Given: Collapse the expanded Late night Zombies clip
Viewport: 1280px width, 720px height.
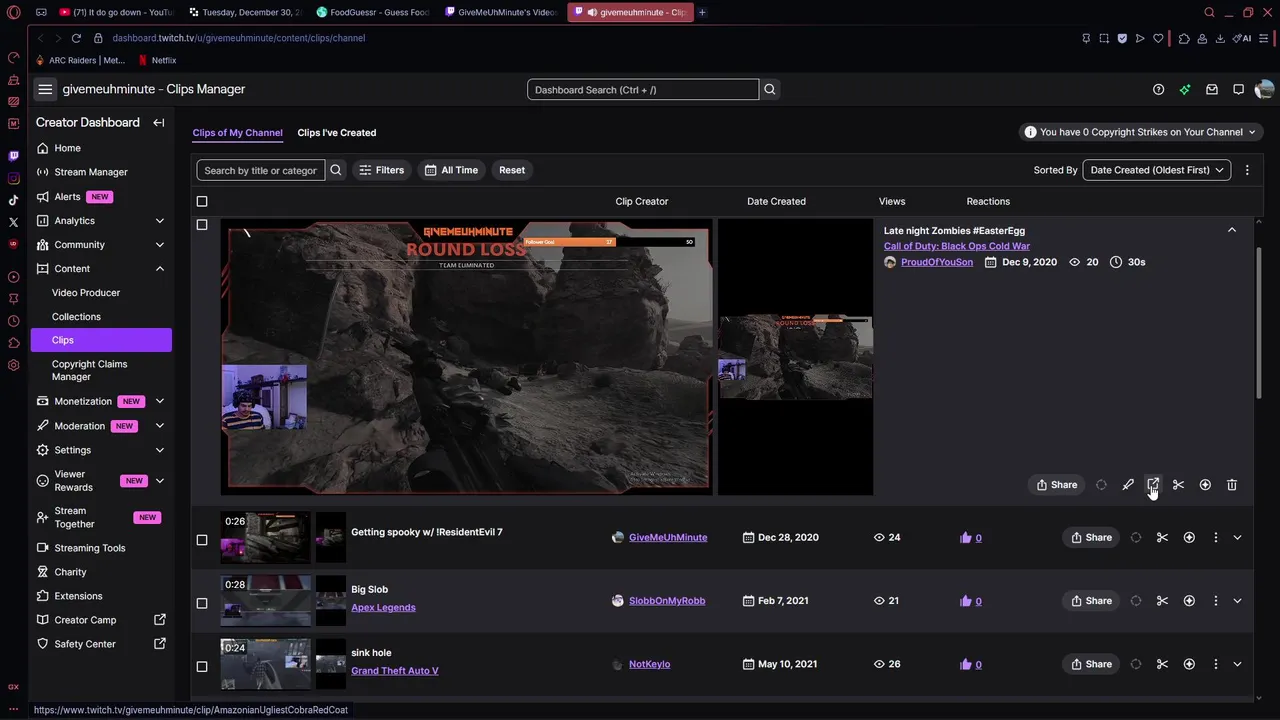Looking at the screenshot, I should coord(1232,230).
